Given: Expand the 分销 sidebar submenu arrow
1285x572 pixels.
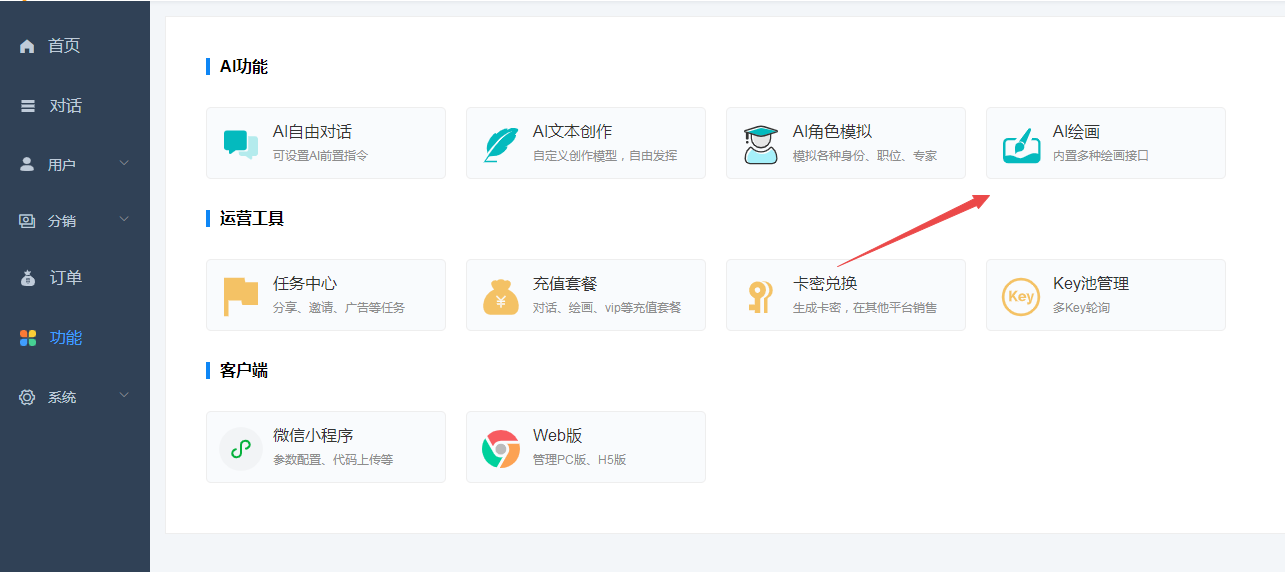Looking at the screenshot, I should [x=124, y=220].
